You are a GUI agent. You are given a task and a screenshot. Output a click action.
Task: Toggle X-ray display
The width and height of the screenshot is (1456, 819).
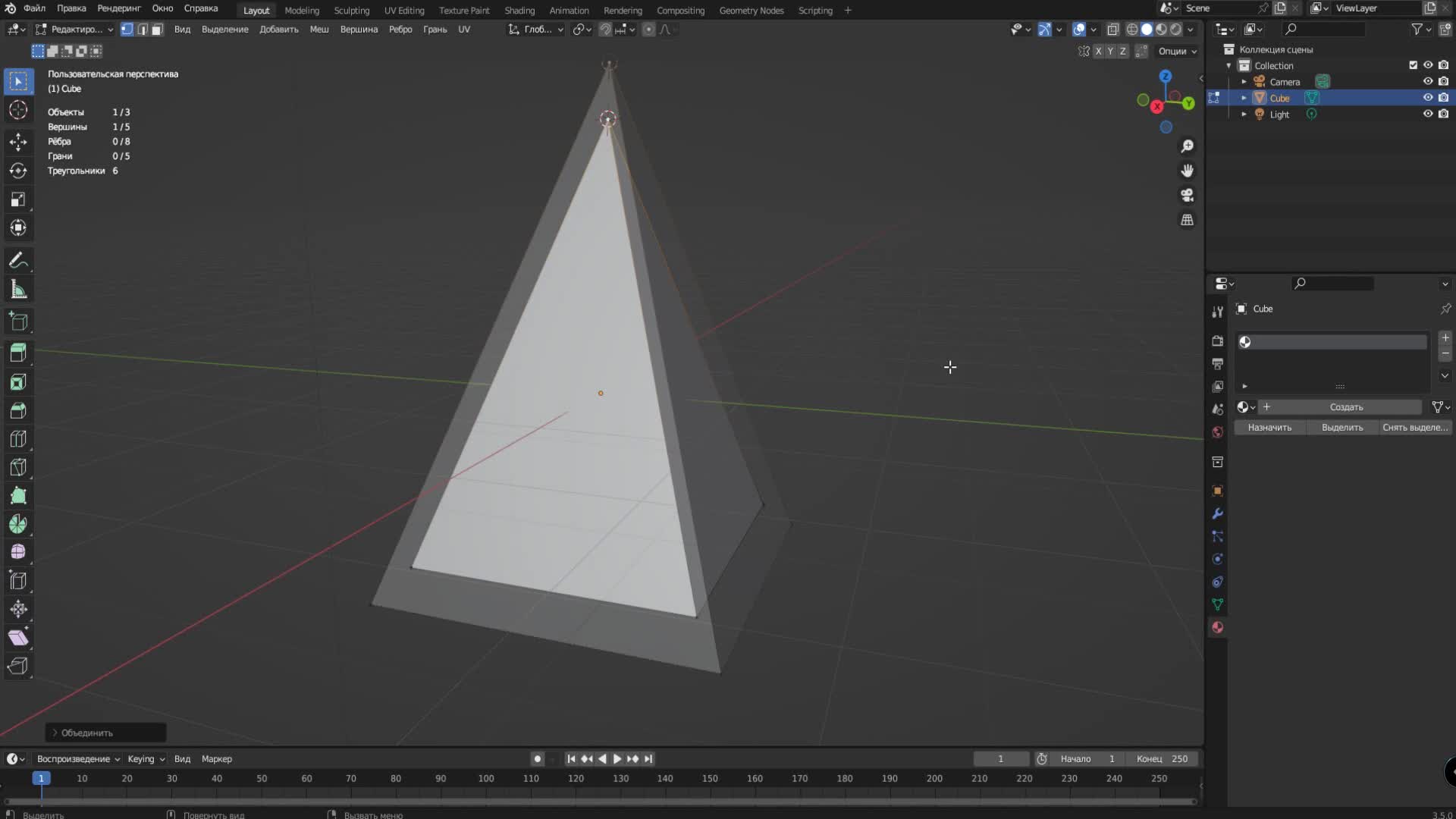1113,30
